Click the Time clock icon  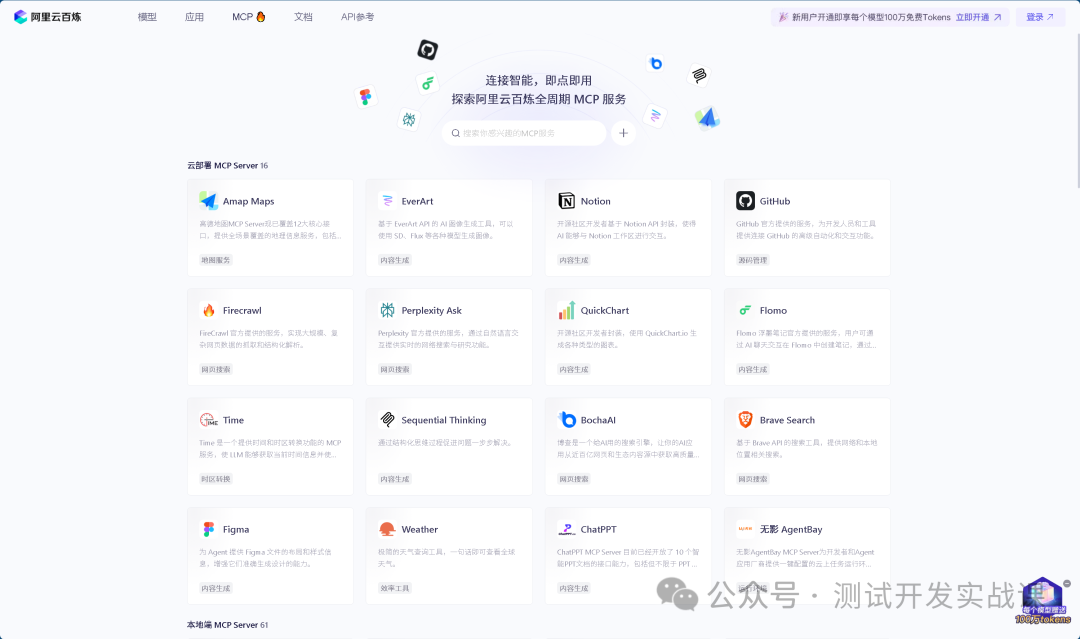[209, 419]
